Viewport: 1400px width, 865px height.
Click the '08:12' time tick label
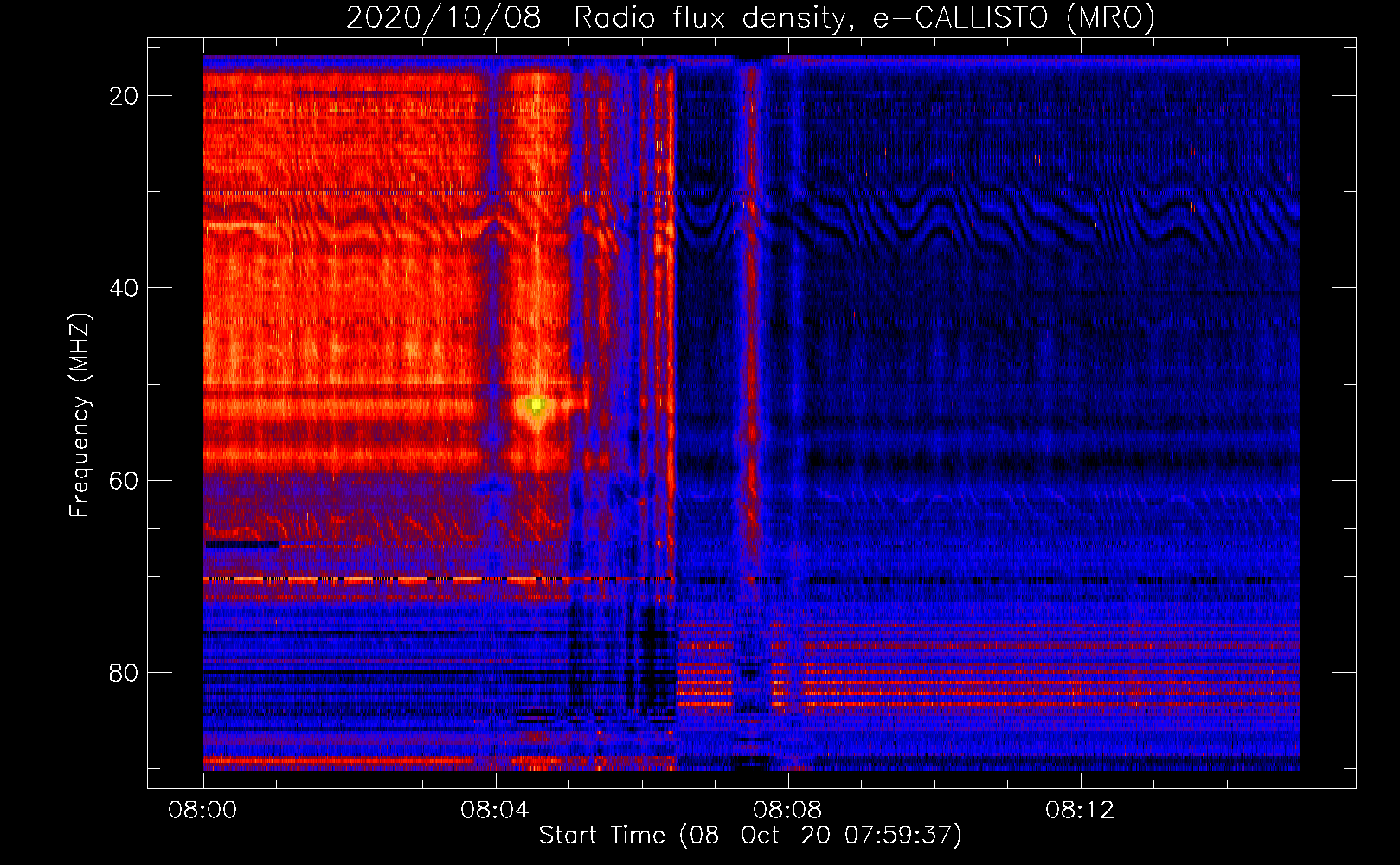tap(1080, 810)
